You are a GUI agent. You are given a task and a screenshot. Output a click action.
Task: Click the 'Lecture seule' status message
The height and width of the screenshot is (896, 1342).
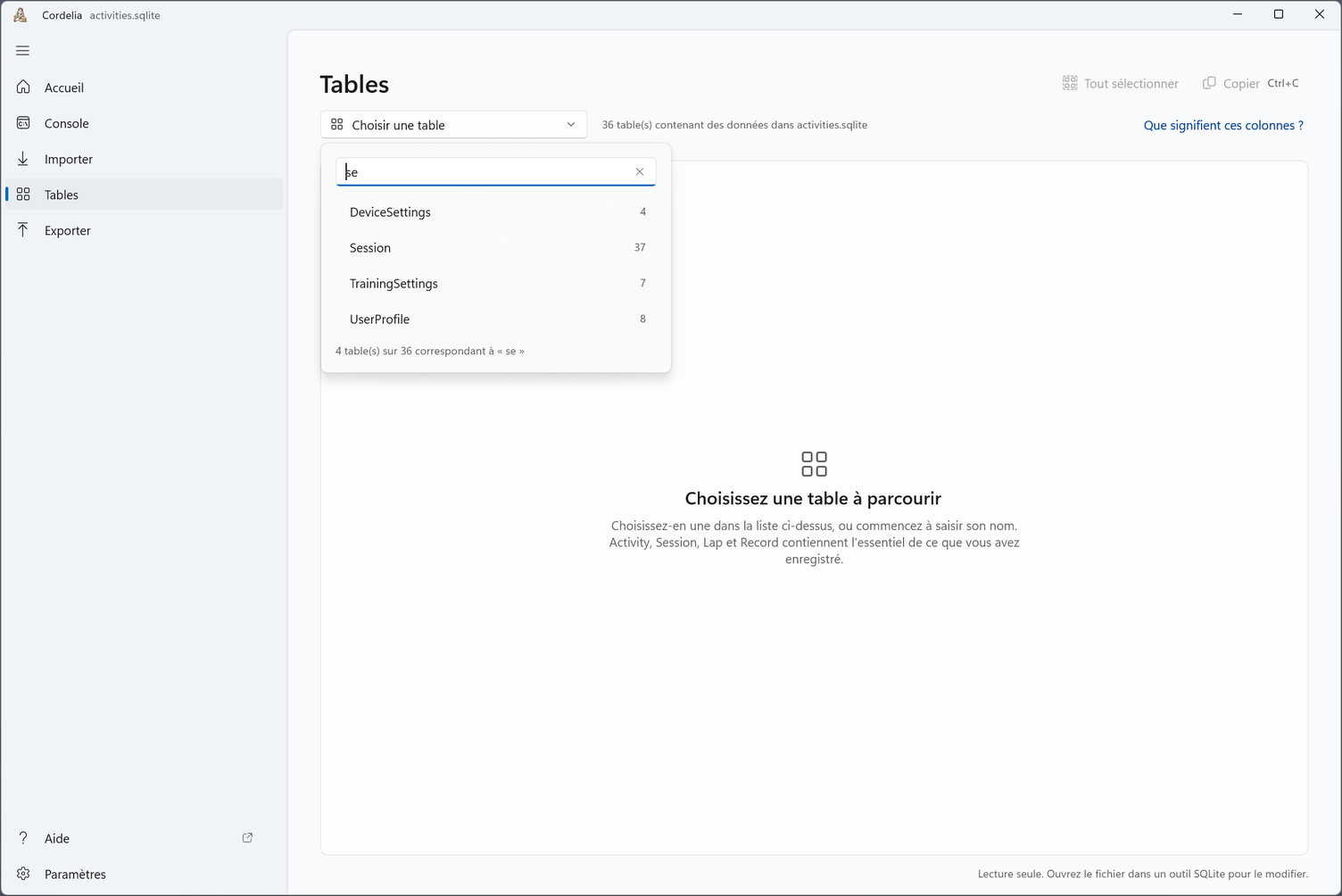[x=1143, y=874]
